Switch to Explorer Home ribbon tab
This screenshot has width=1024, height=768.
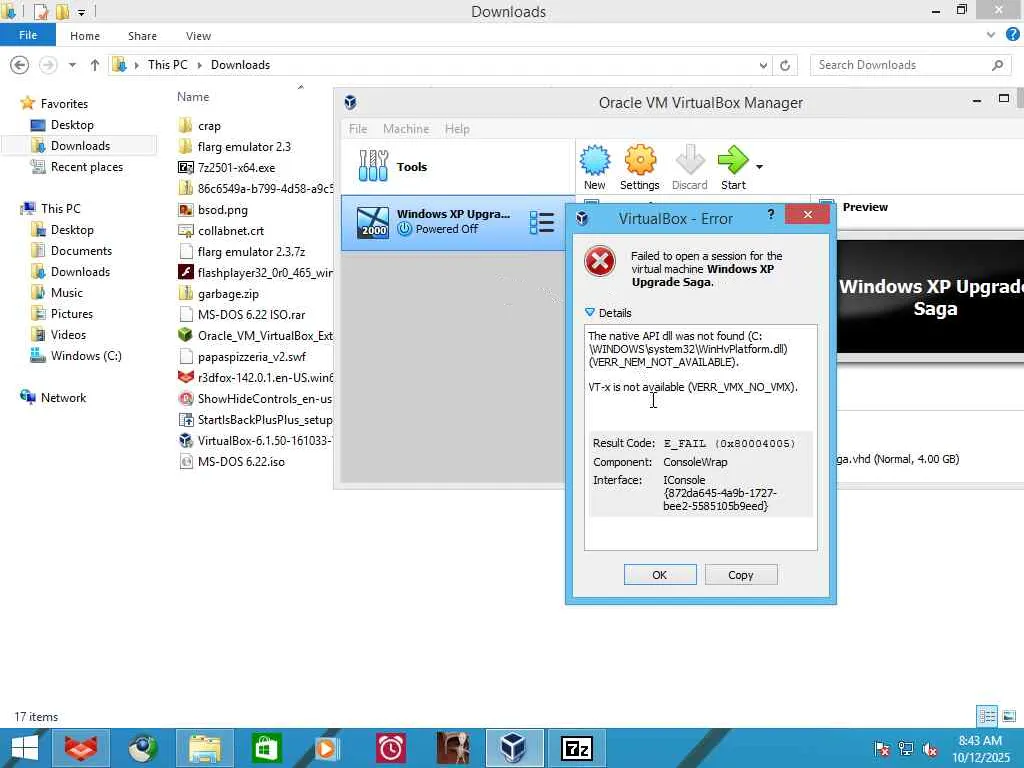85,36
